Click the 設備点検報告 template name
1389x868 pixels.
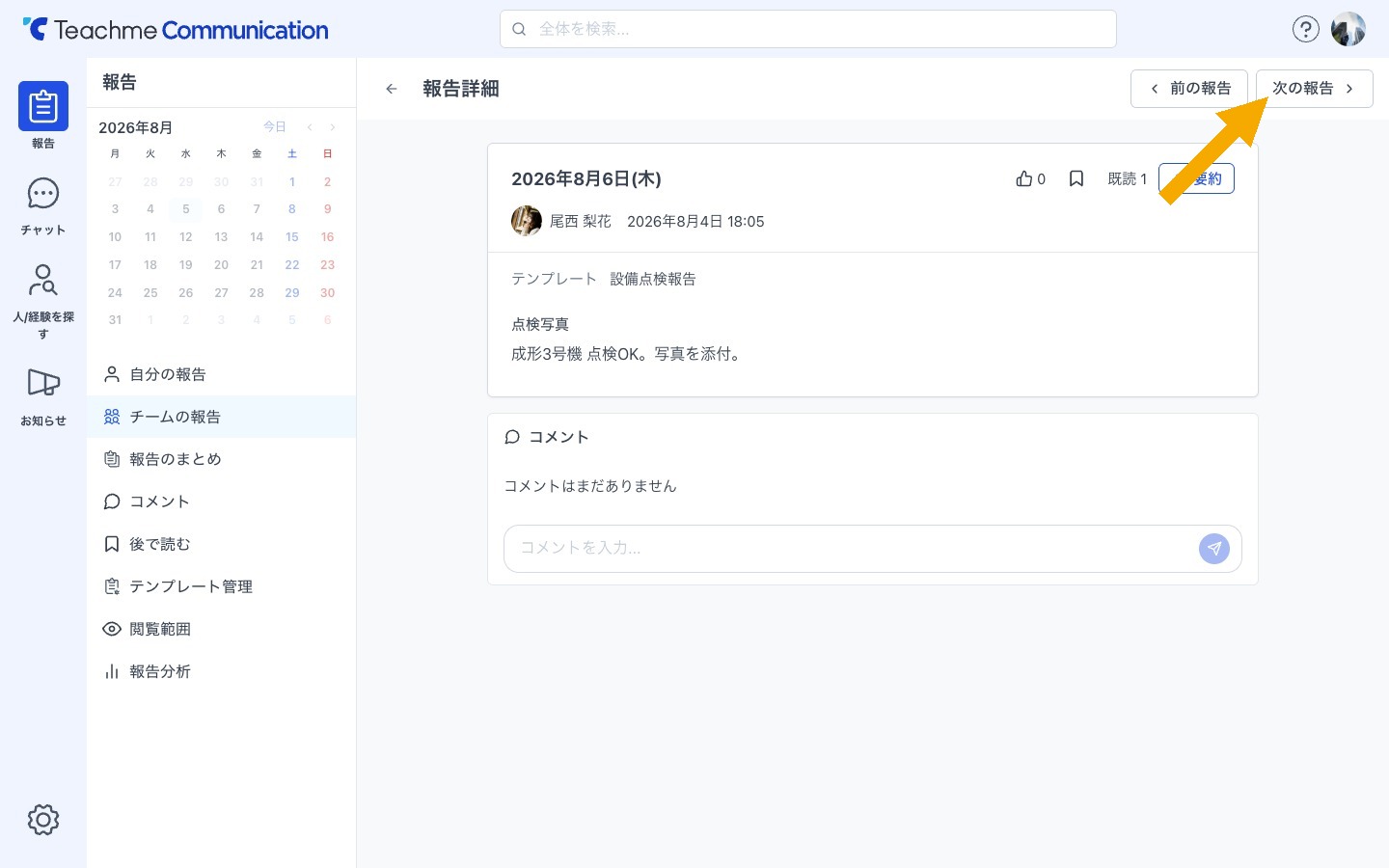click(653, 279)
